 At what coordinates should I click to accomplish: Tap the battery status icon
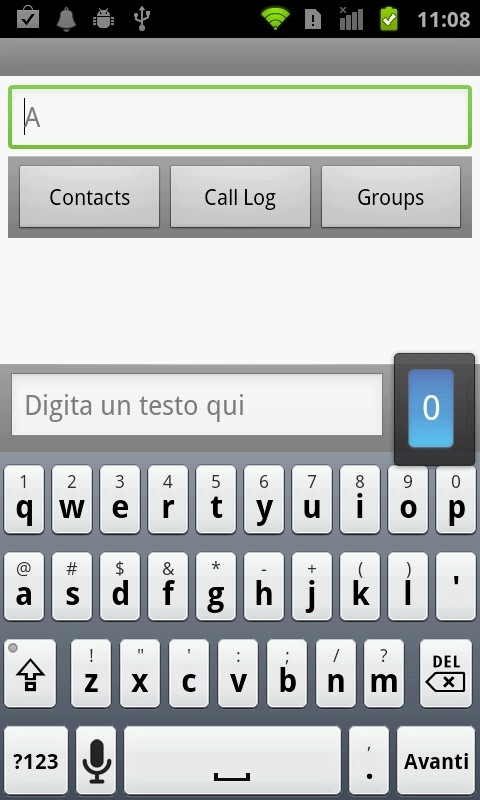coord(389,19)
